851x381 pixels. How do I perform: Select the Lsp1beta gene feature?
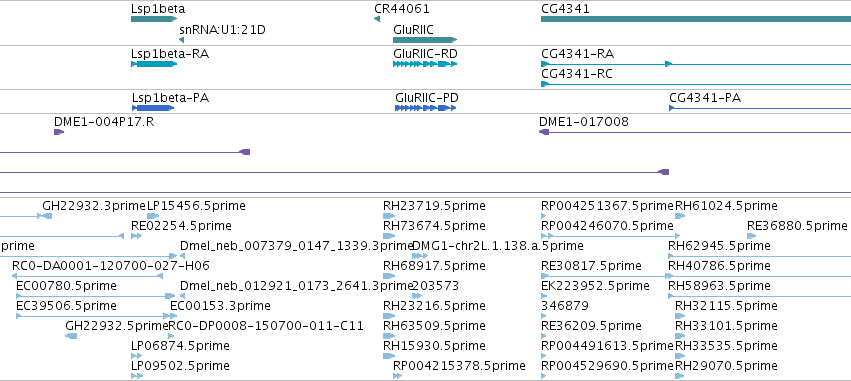[154, 19]
